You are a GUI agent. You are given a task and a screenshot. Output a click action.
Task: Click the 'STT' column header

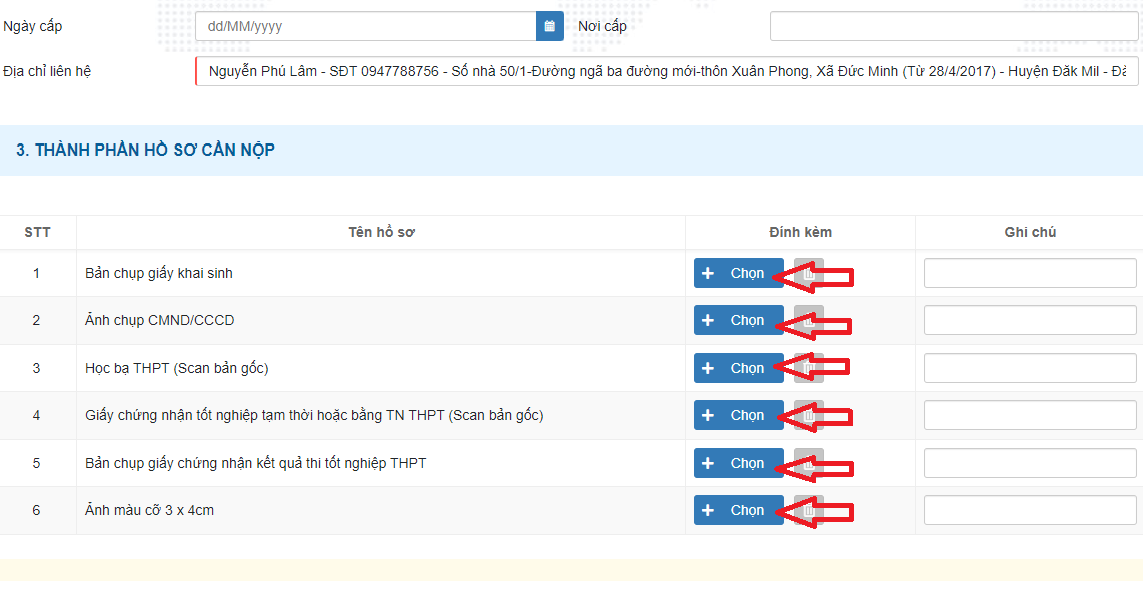coord(37,233)
